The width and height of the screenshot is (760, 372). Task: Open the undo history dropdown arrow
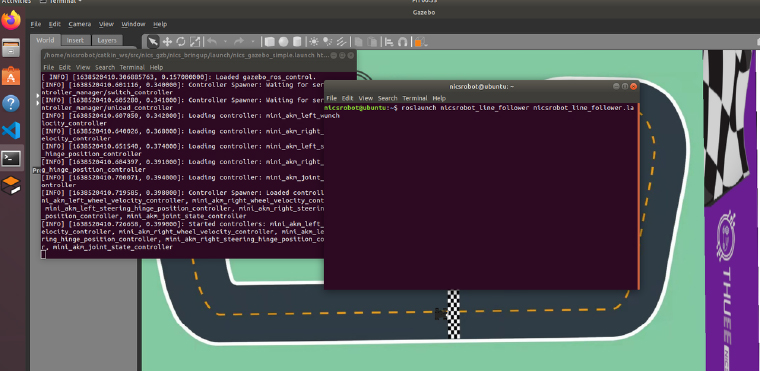point(225,42)
